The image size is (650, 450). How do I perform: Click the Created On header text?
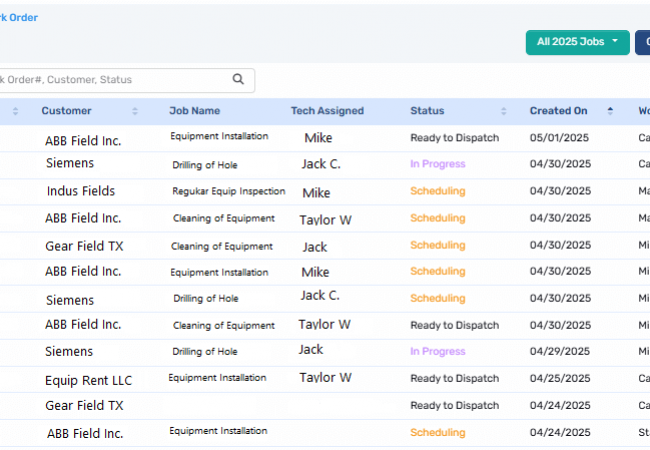pyautogui.click(x=558, y=111)
